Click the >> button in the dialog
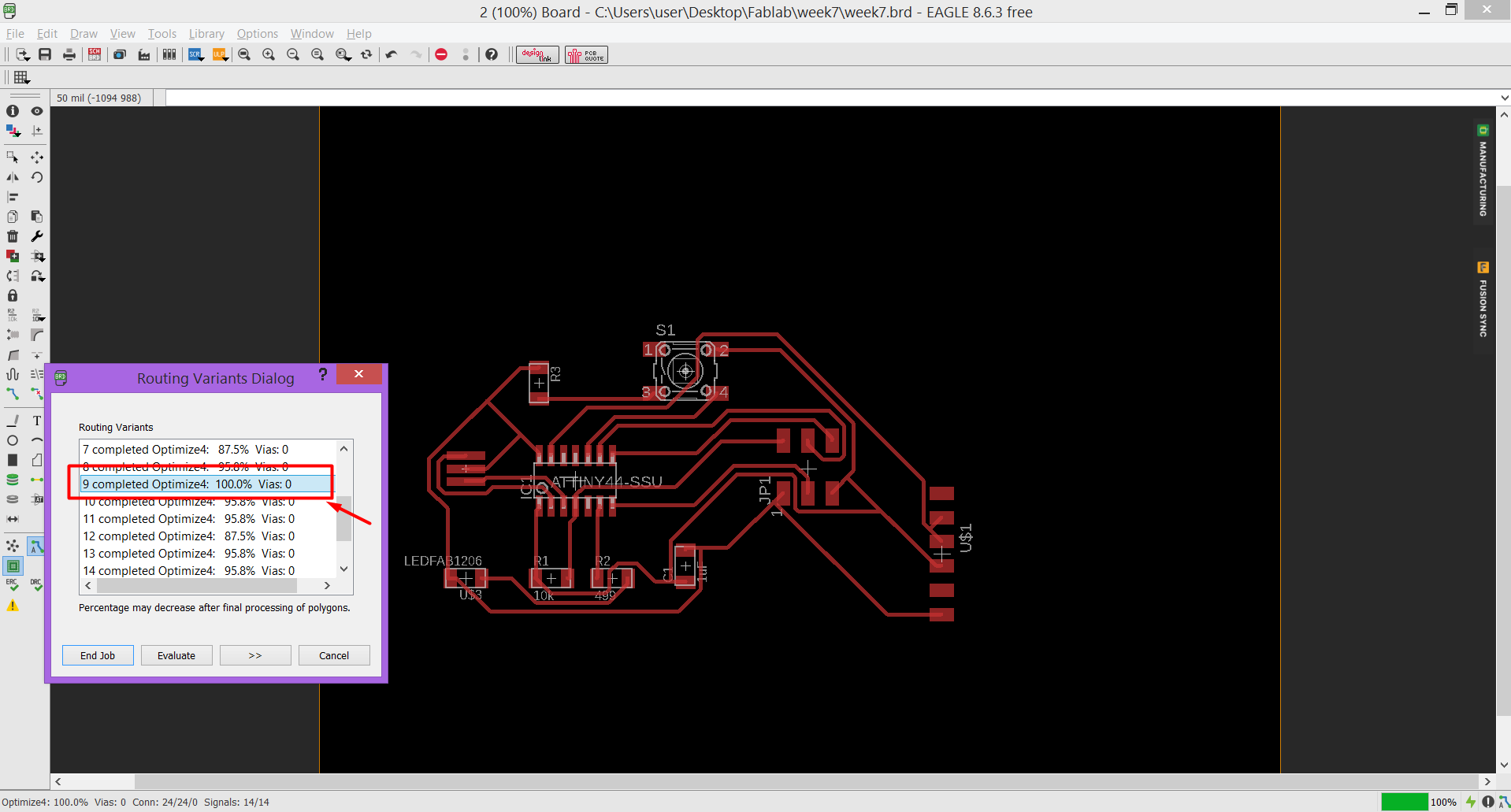This screenshot has width=1511, height=812. pyautogui.click(x=255, y=655)
